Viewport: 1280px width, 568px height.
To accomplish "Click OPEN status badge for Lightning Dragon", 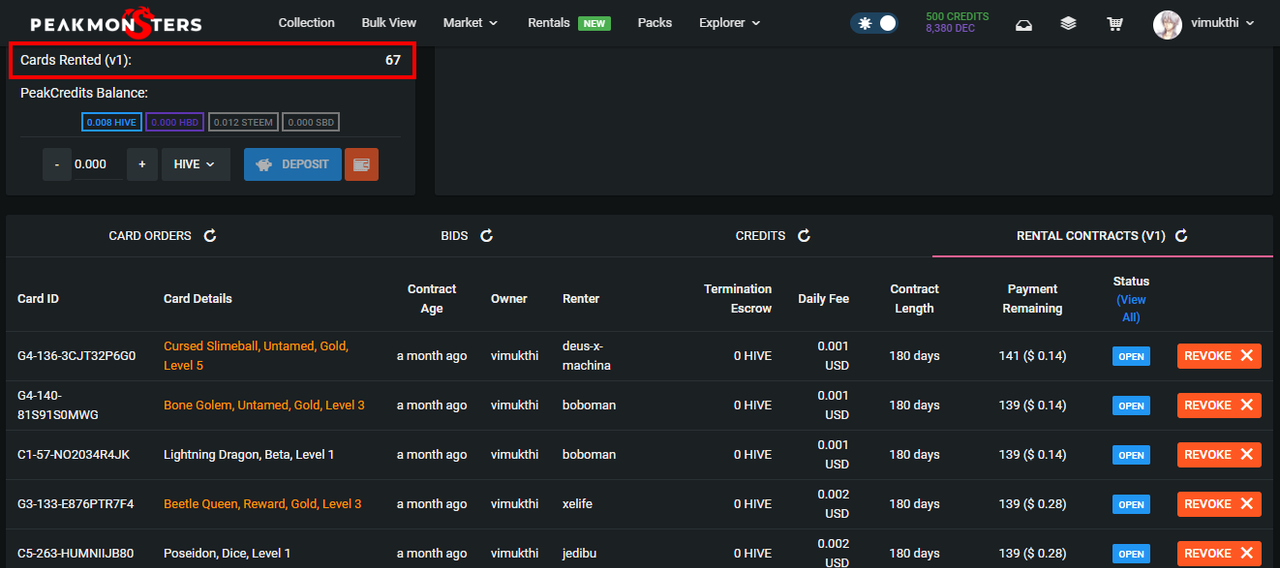I will pyautogui.click(x=1131, y=455).
